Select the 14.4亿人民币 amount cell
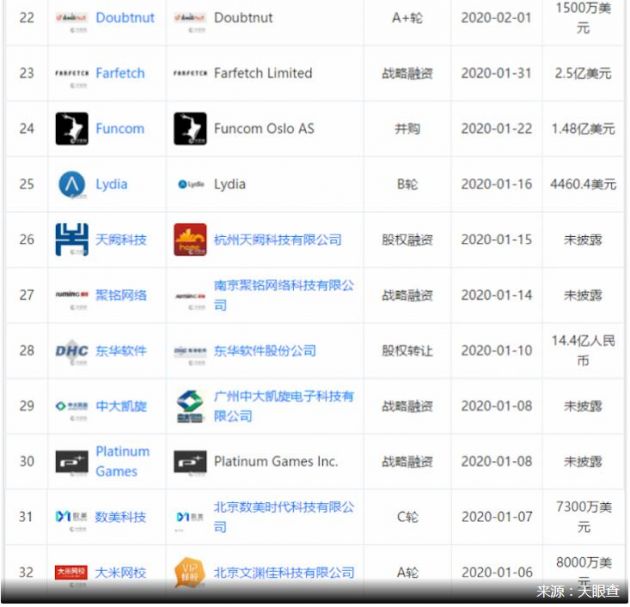This screenshot has width=630, height=607. click(583, 351)
